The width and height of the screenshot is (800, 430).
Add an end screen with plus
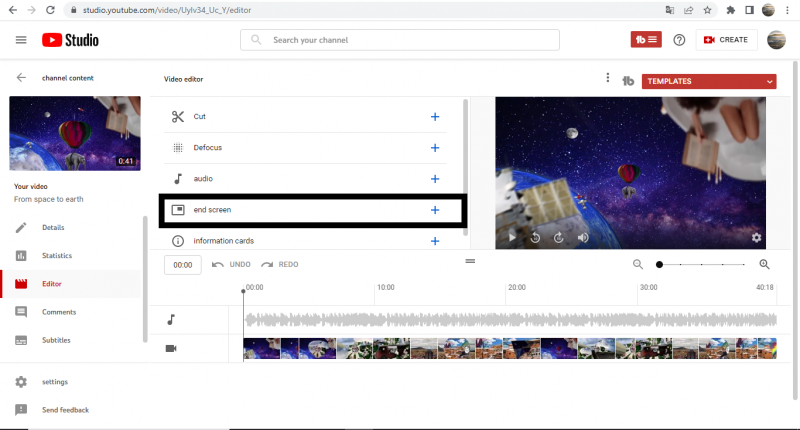(435, 210)
